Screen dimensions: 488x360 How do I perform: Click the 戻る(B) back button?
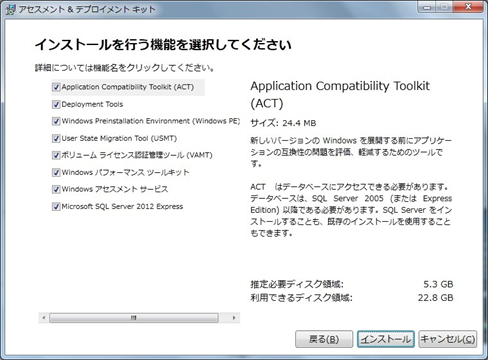coord(324,339)
